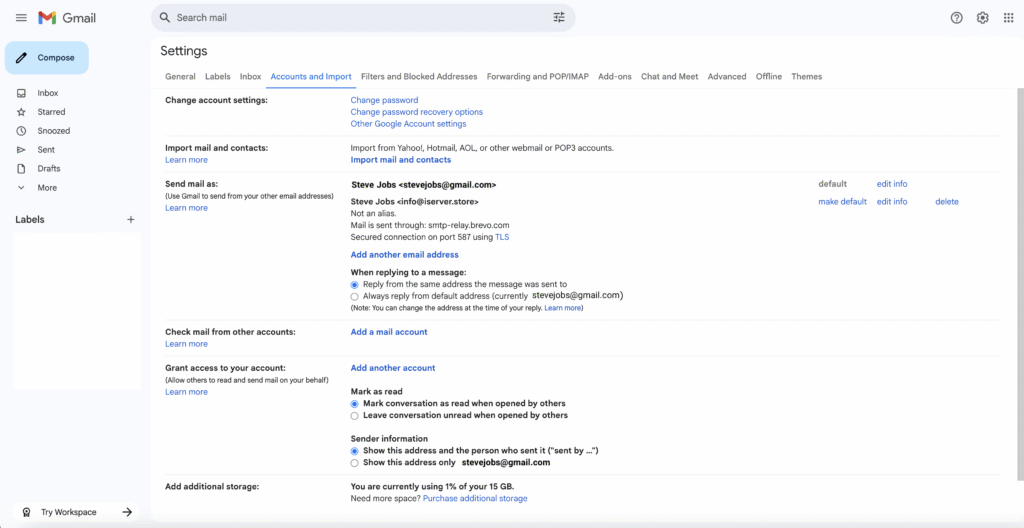
Task: Click Add another email address
Action: point(404,255)
